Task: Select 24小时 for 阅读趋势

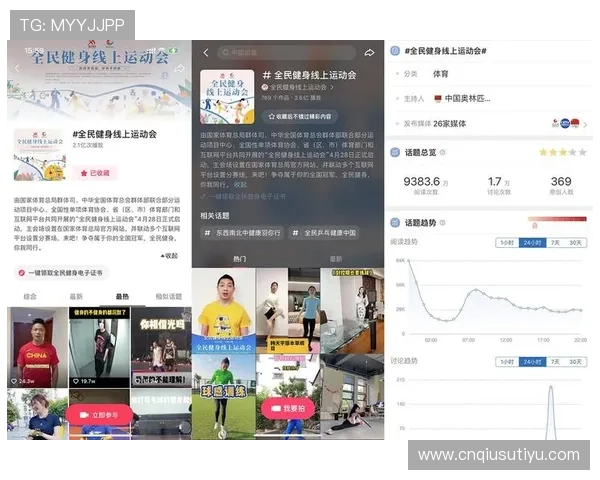Action: 532,243
